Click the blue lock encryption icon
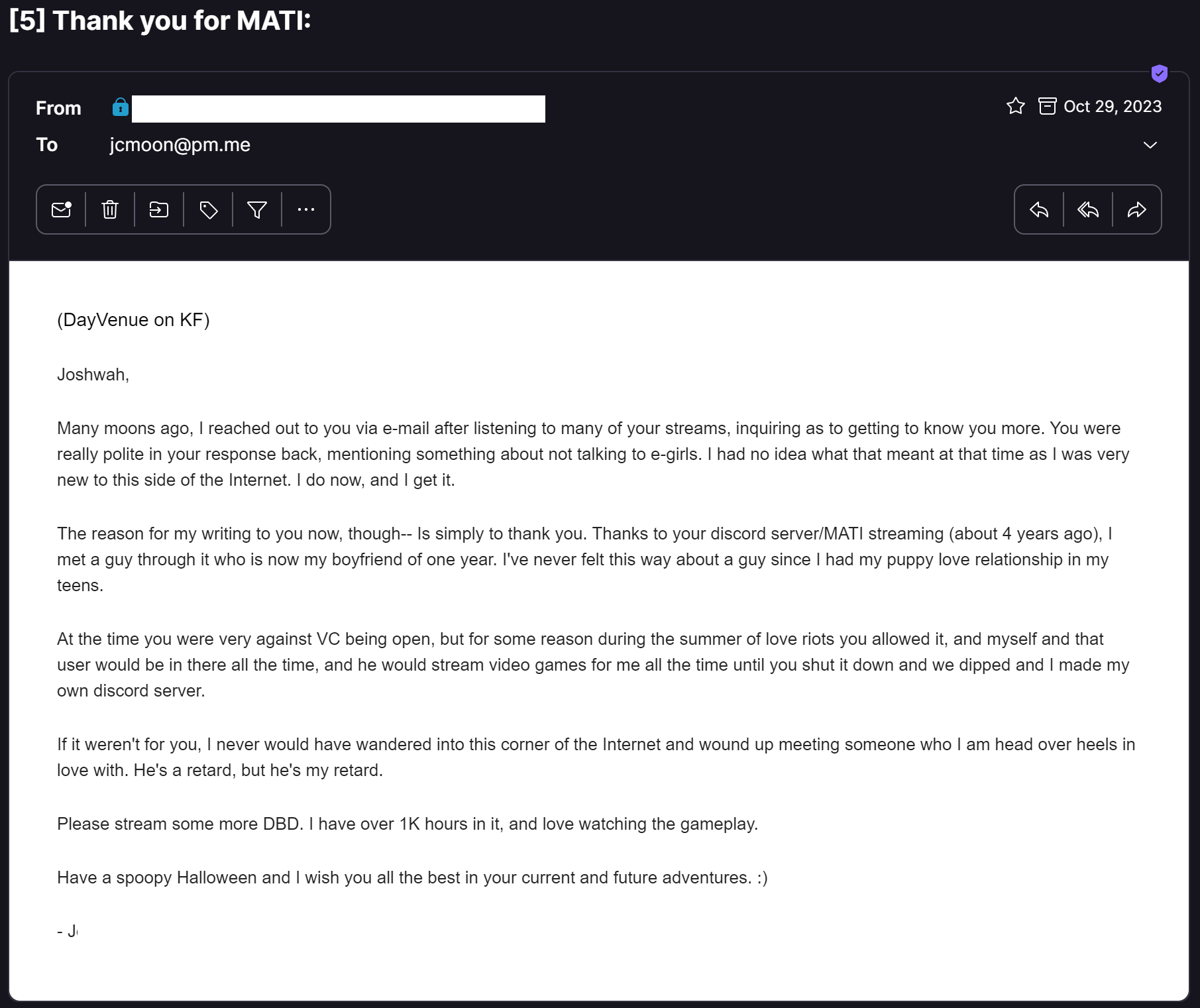This screenshot has height=1008, width=1200. [x=121, y=107]
